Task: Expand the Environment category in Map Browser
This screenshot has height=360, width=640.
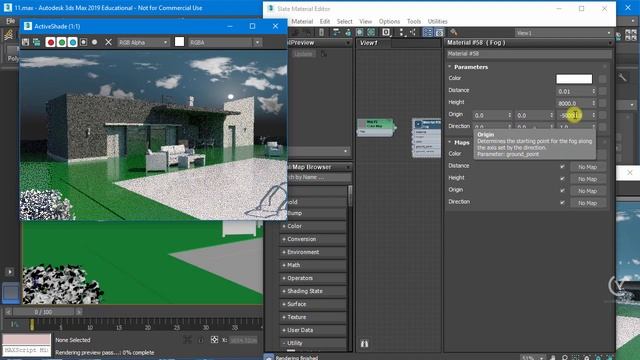Action: pos(313,252)
